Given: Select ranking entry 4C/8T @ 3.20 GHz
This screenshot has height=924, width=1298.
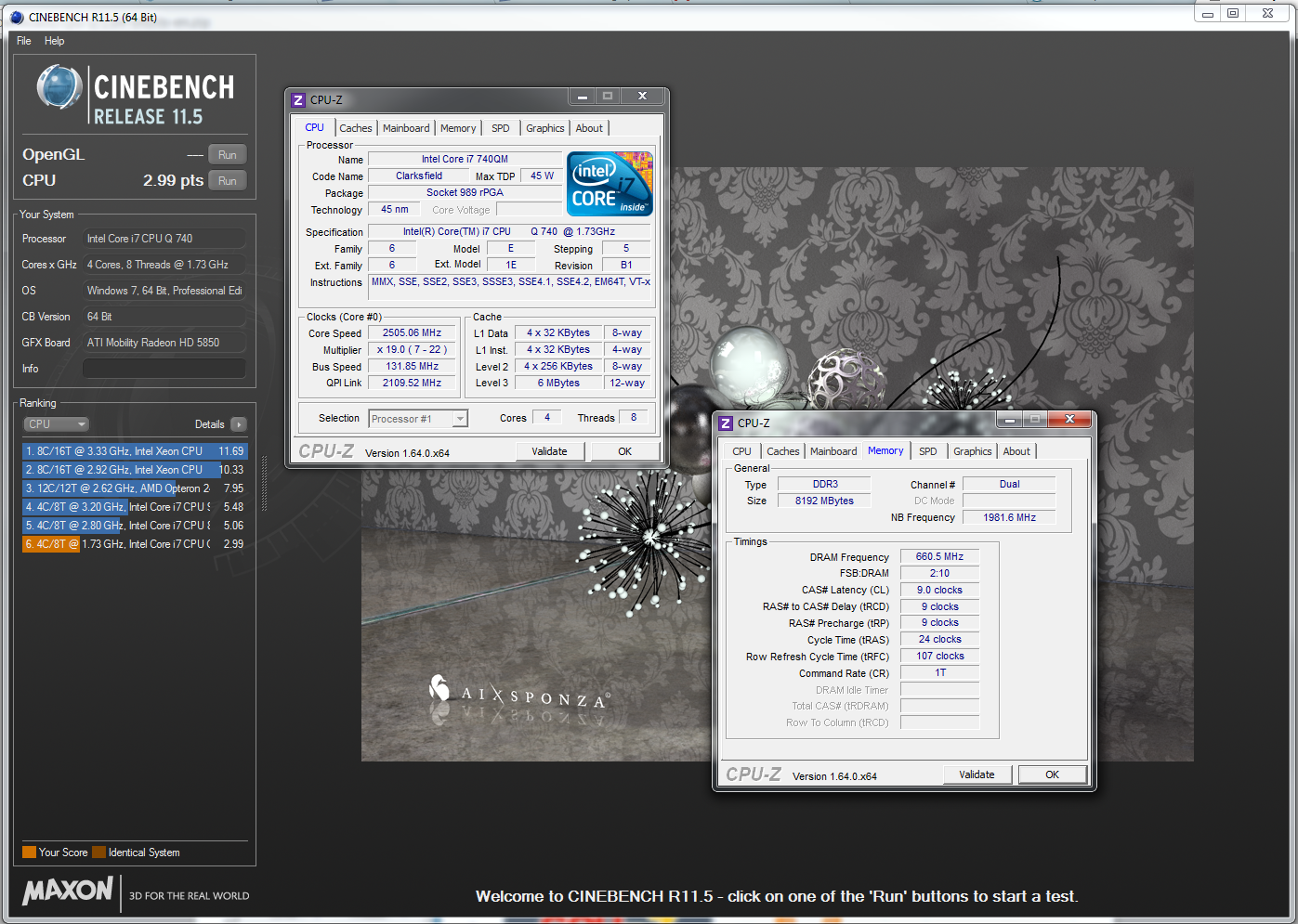Looking at the screenshot, I should [135, 507].
